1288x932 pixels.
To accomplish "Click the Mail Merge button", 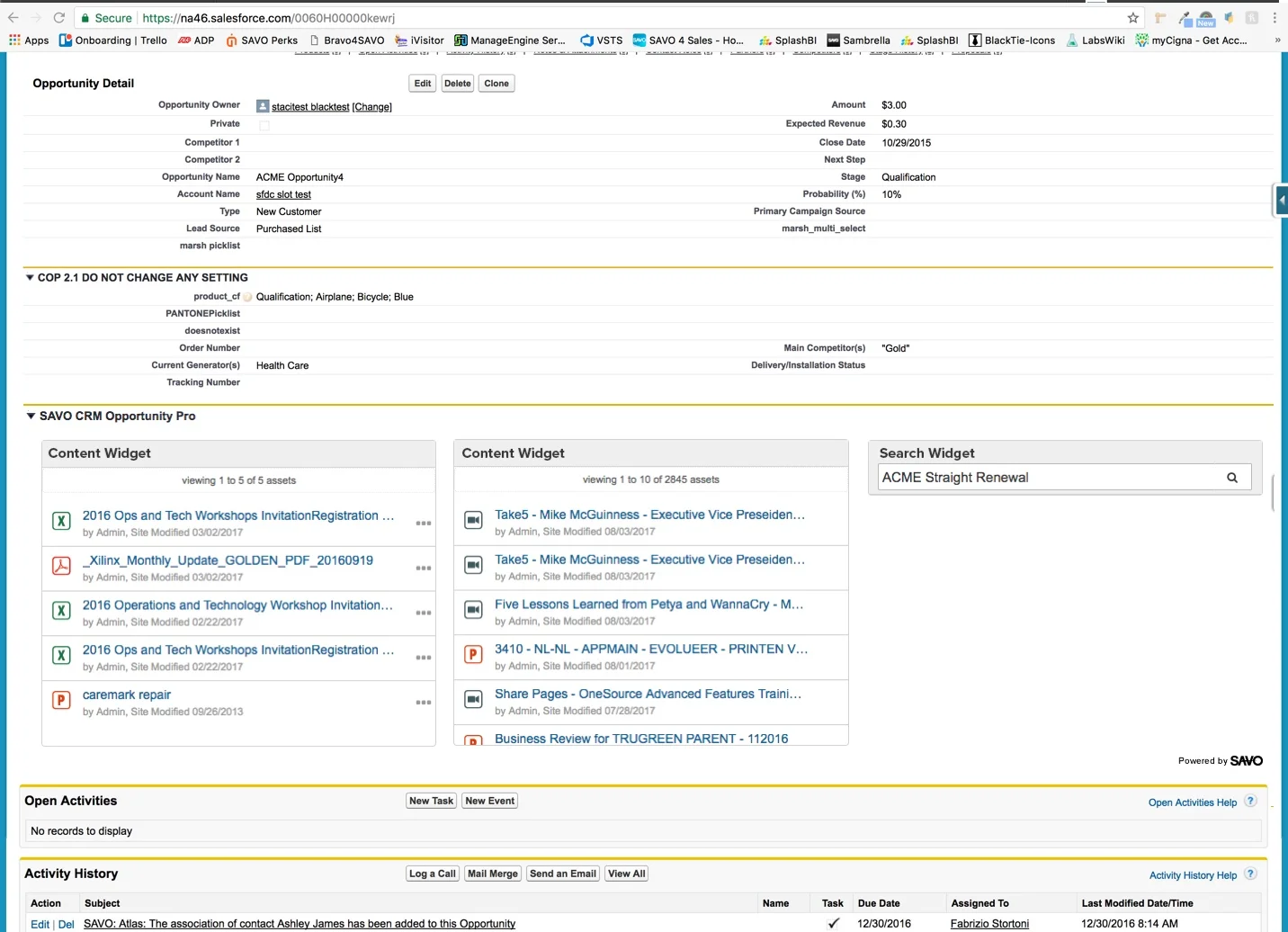I will [493, 874].
